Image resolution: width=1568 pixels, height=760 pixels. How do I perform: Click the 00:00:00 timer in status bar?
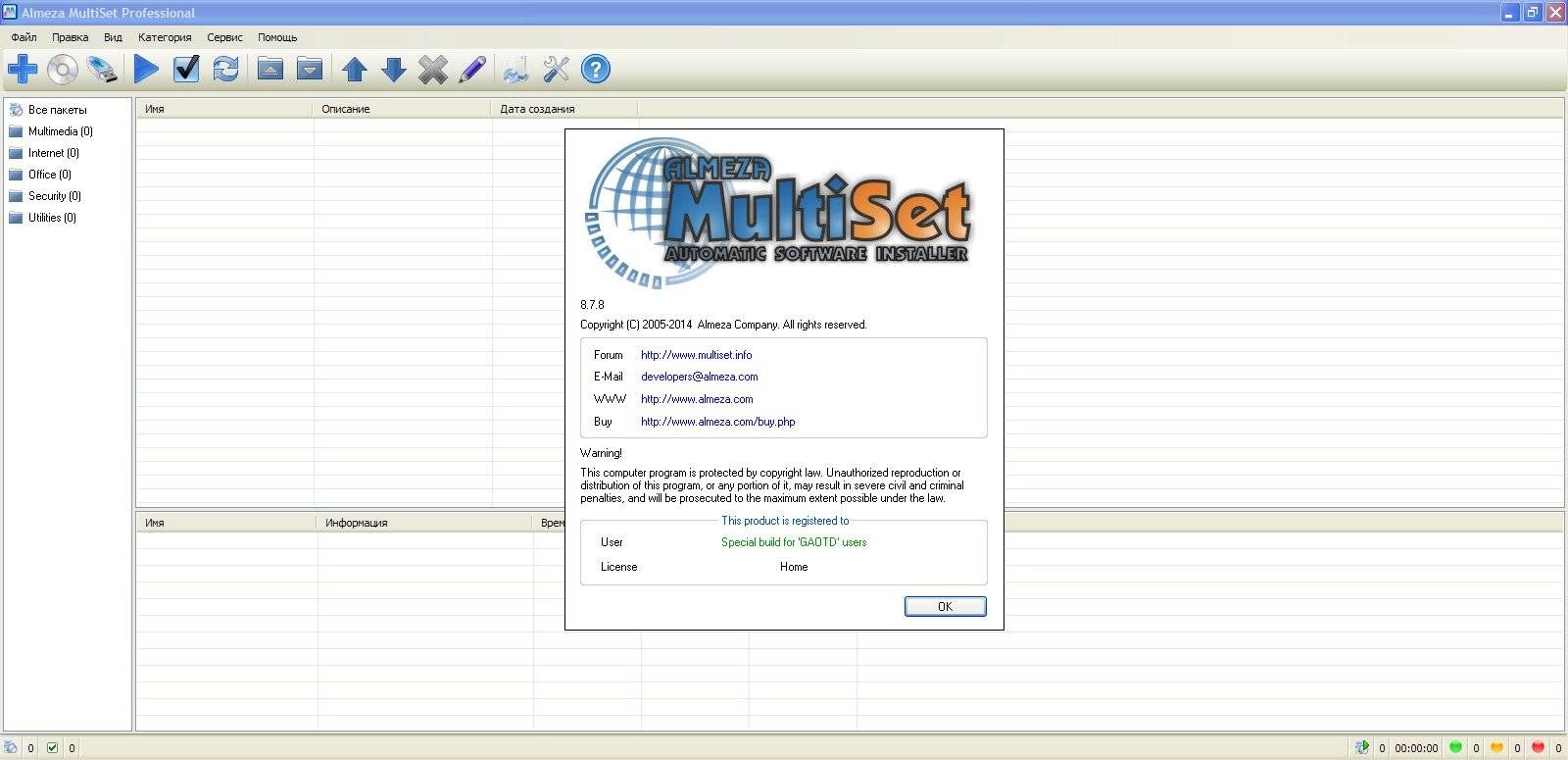pyautogui.click(x=1416, y=748)
